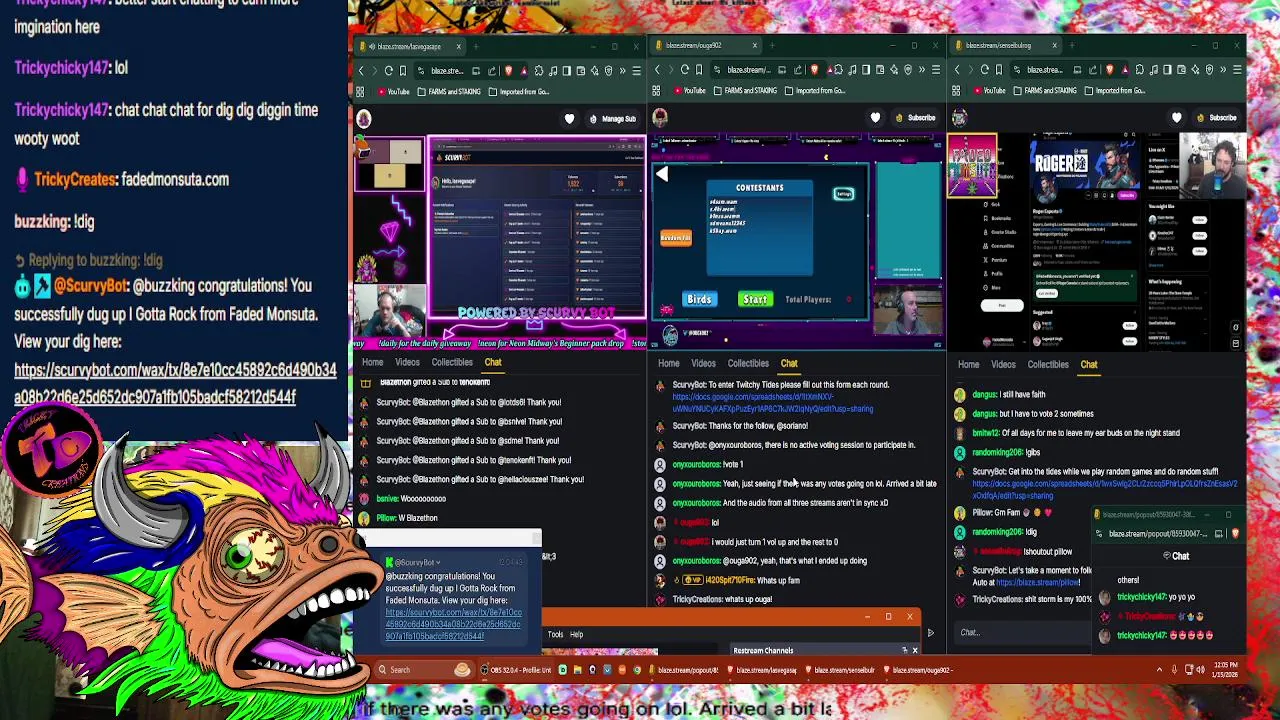This screenshot has height=720, width=1280.
Task: Open a new tab in lasvegasape window
Action: (x=475, y=46)
